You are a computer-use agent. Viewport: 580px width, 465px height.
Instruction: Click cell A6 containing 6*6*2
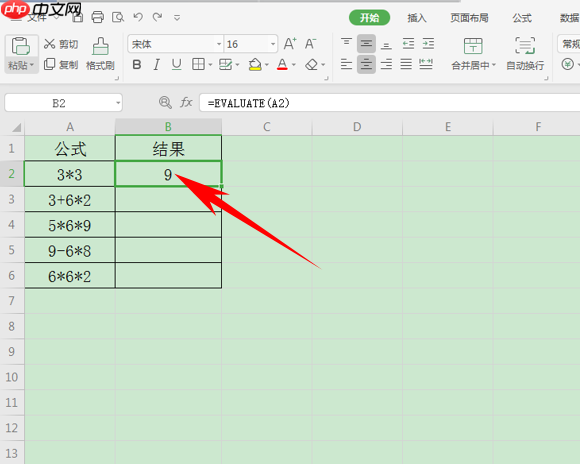coord(70,276)
